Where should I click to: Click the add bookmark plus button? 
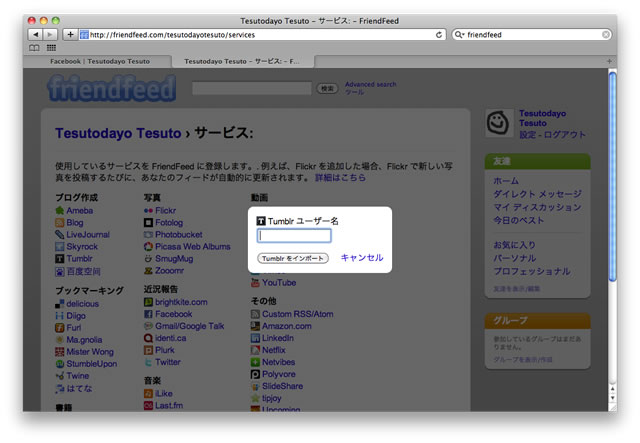click(70, 35)
